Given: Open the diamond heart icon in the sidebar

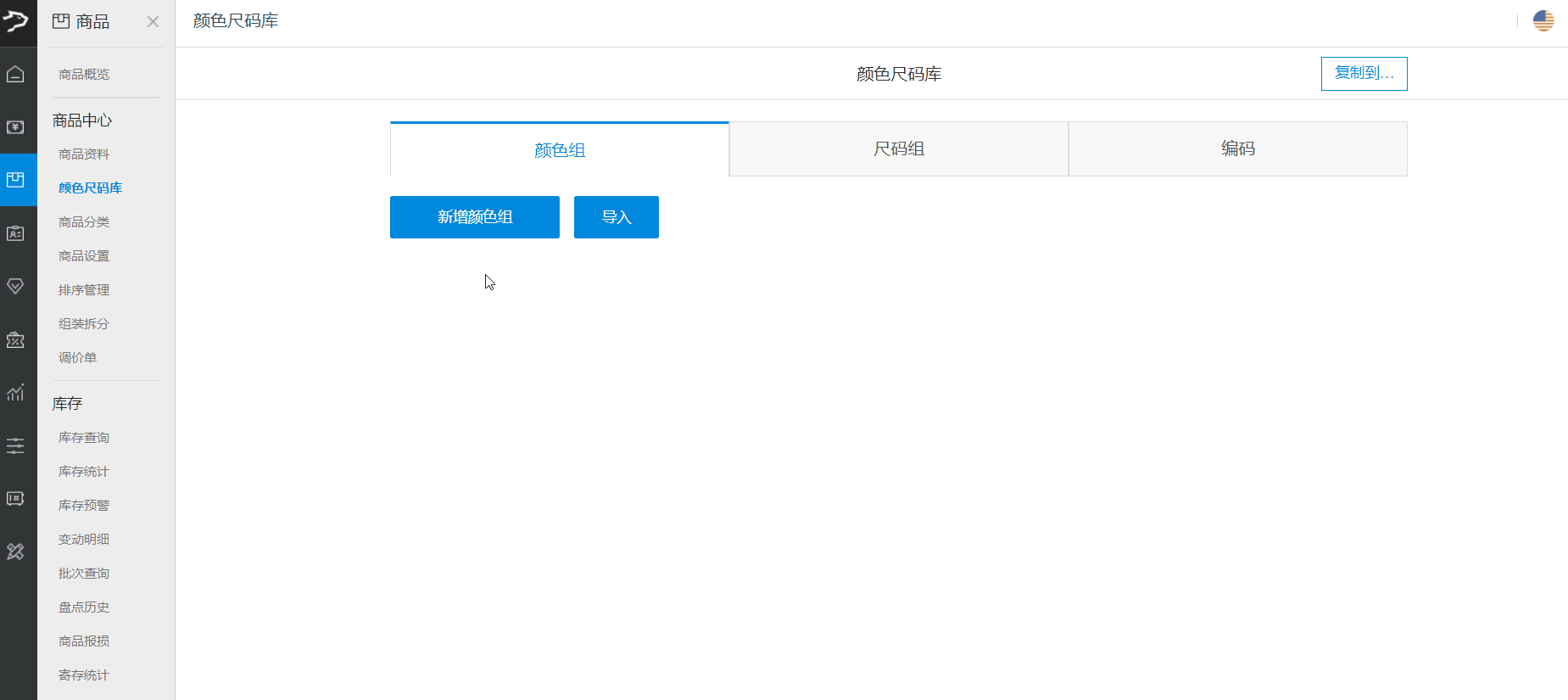Looking at the screenshot, I should click(x=15, y=286).
